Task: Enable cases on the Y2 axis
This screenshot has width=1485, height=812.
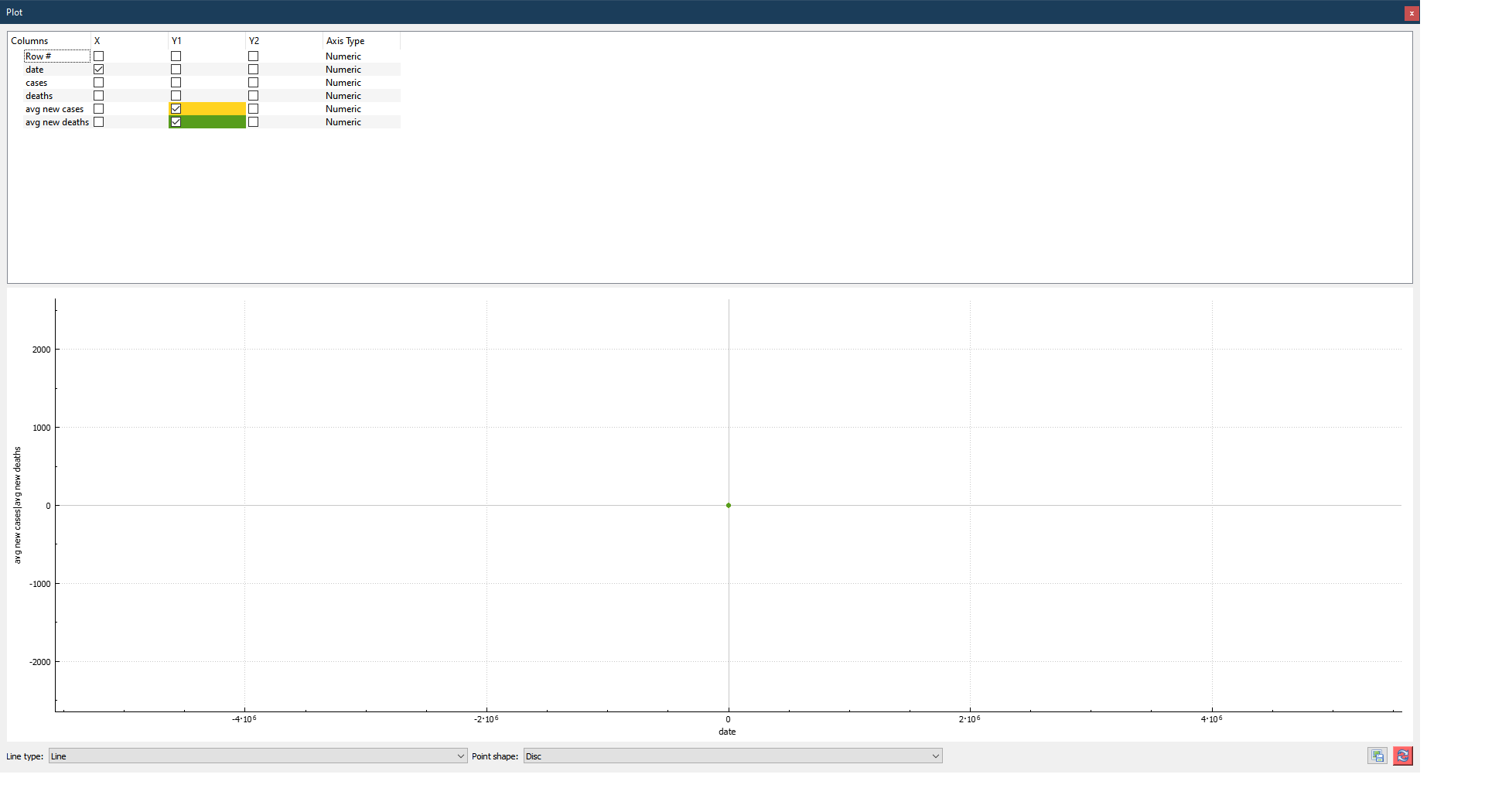Action: [x=253, y=82]
